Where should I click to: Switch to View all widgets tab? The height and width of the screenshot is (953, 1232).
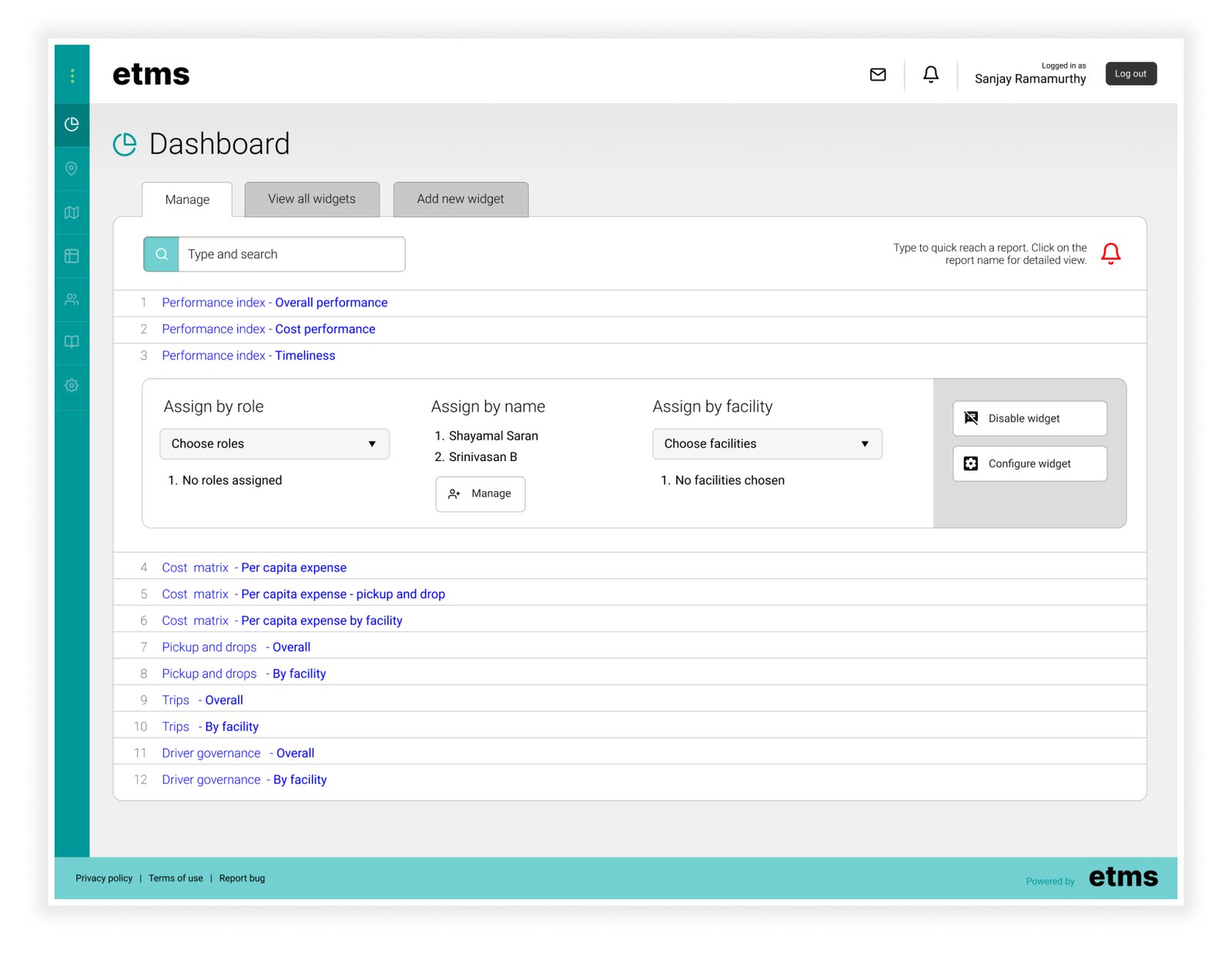tap(312, 199)
